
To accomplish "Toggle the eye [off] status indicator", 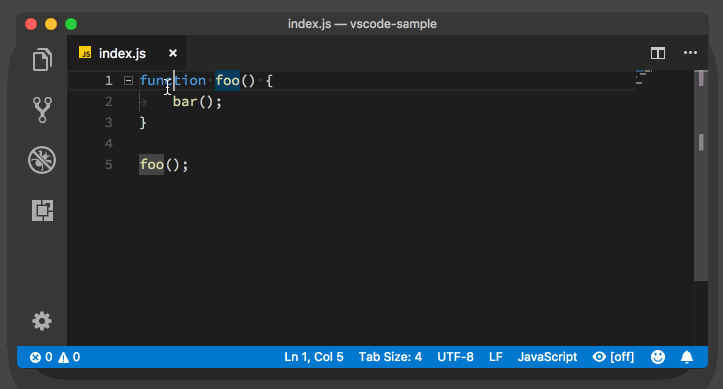I will (613, 357).
